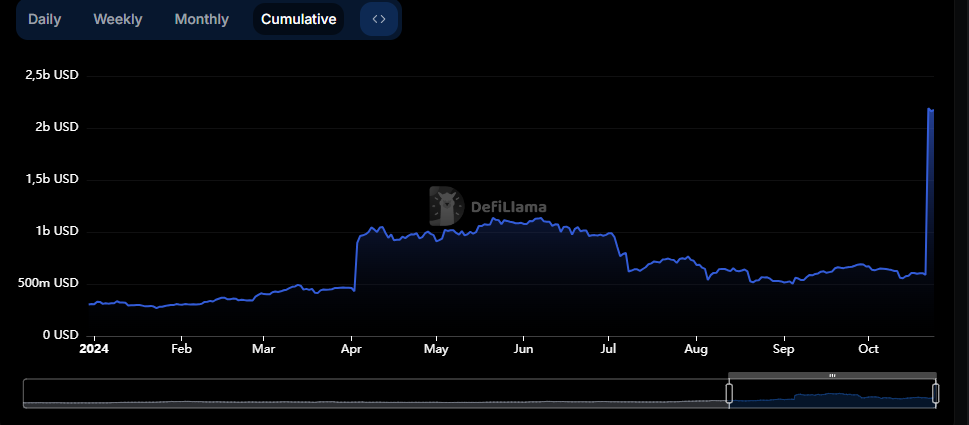Open the Monthly tab
969x425 pixels.
(x=201, y=19)
